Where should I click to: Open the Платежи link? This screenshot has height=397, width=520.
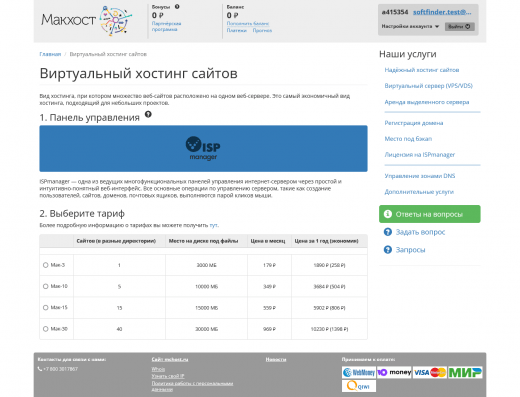coord(237,30)
